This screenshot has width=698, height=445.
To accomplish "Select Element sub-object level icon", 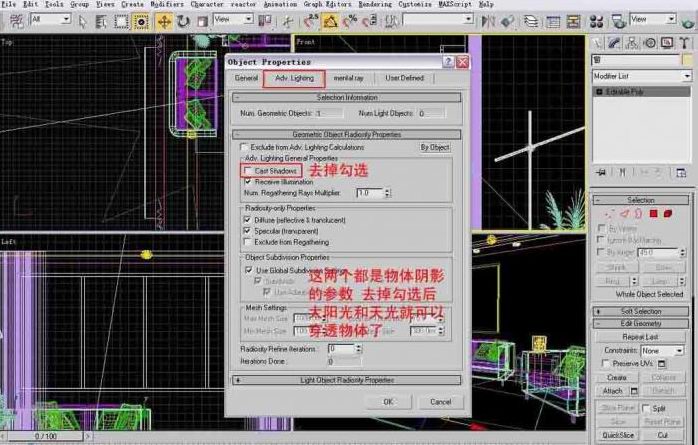I will tap(666, 213).
